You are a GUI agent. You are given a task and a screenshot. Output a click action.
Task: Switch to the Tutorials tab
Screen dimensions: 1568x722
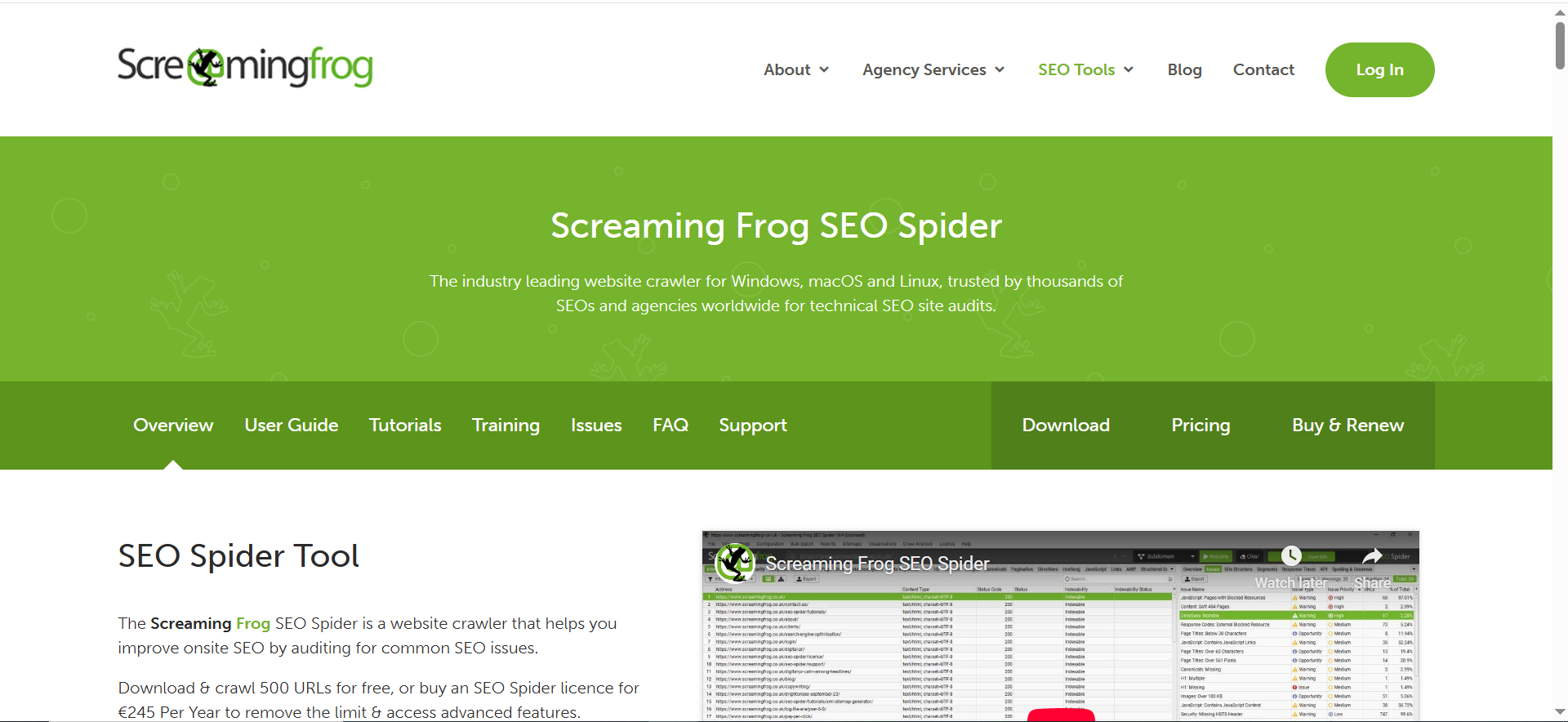405,425
